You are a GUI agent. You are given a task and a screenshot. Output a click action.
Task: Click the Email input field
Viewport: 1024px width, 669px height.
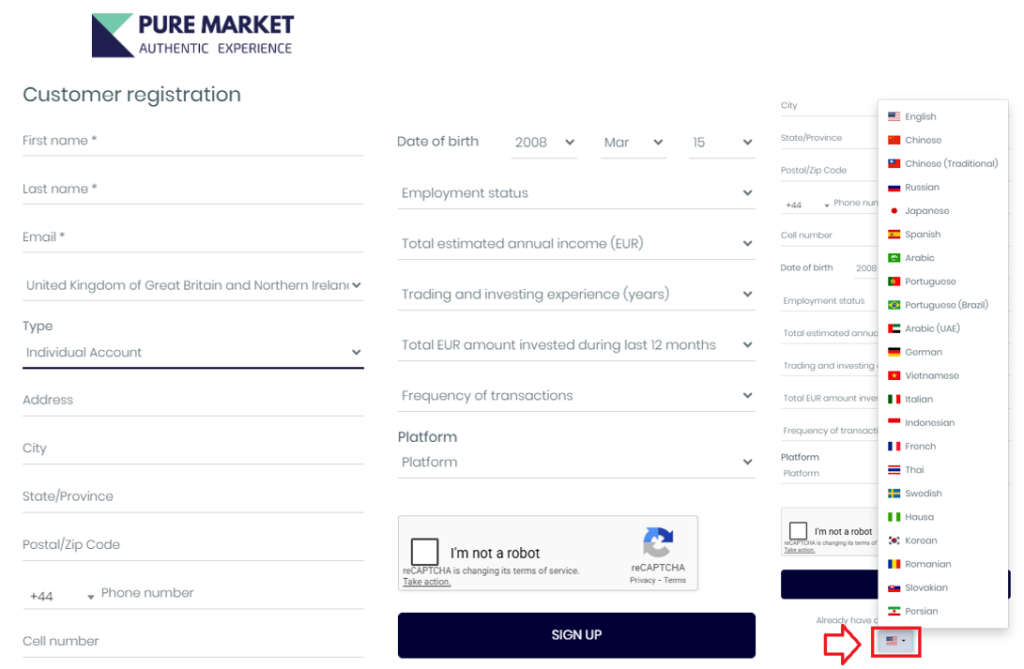click(x=193, y=237)
